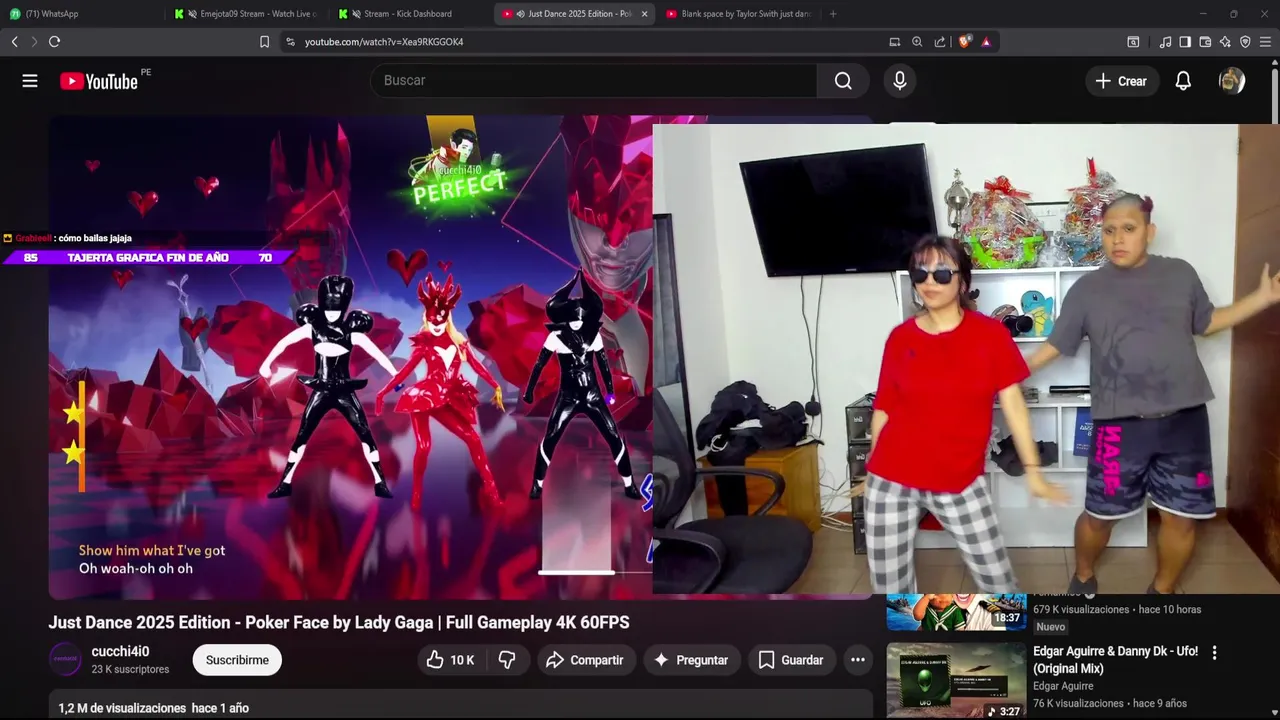Viewport: 1280px width, 720px height.
Task: Switch to Stream - Kick Dashboard tab
Action: (x=410, y=14)
